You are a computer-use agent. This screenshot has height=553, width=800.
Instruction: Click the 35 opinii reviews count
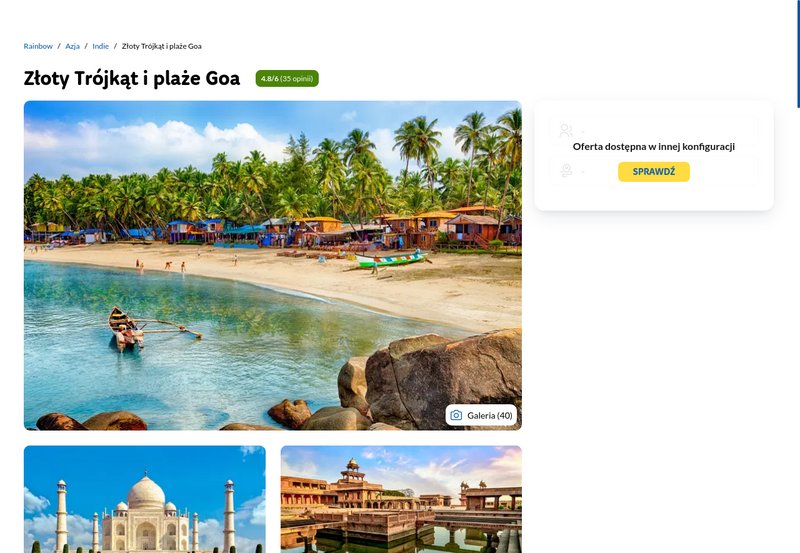pyautogui.click(x=296, y=79)
